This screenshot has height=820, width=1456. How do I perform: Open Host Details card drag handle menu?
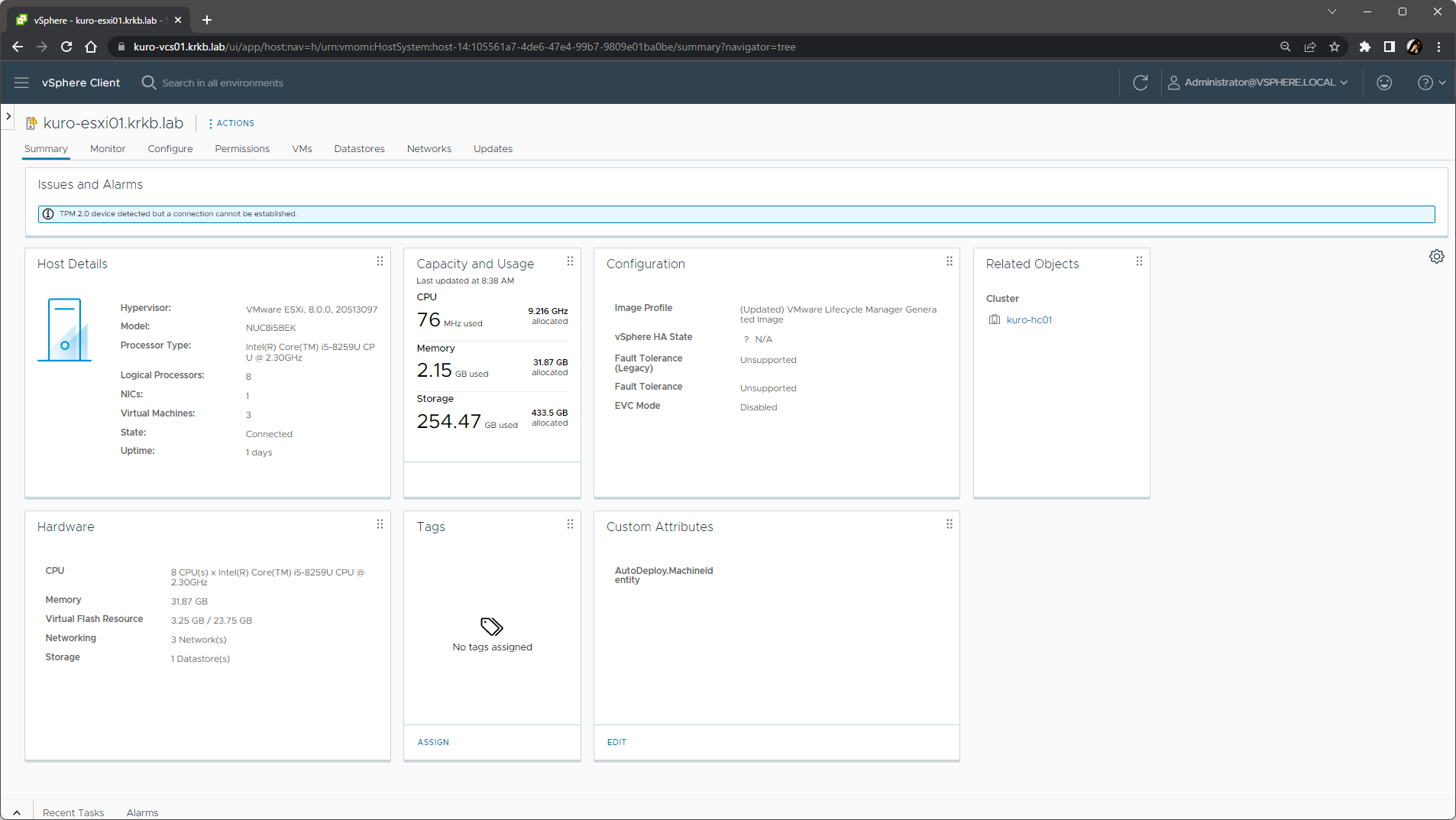[x=380, y=261]
